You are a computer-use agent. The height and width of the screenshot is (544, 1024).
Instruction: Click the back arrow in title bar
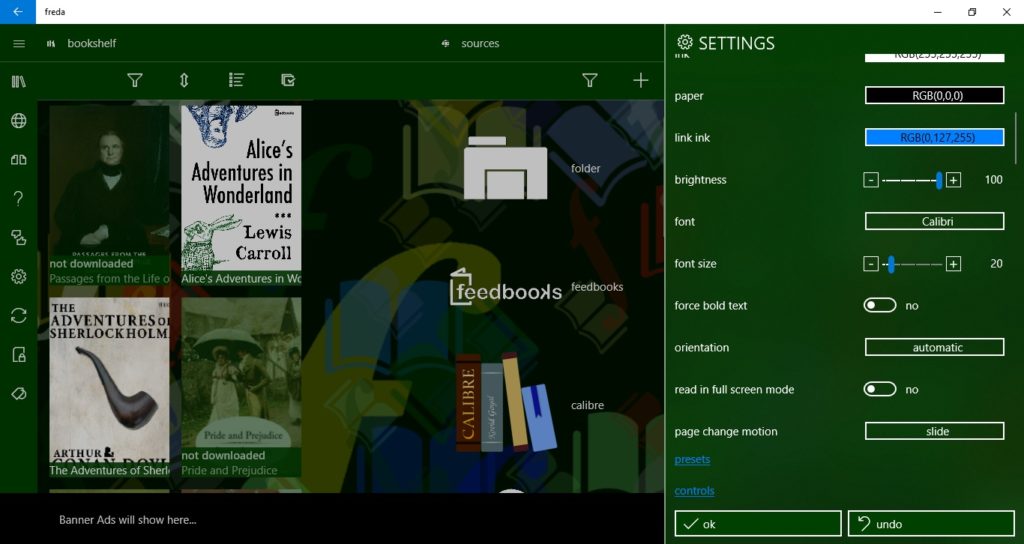[18, 12]
